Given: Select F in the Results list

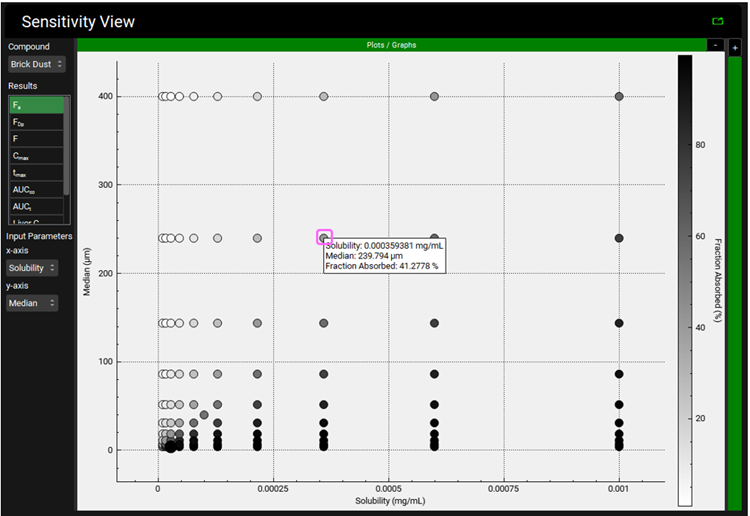Looking at the screenshot, I should 35,138.
